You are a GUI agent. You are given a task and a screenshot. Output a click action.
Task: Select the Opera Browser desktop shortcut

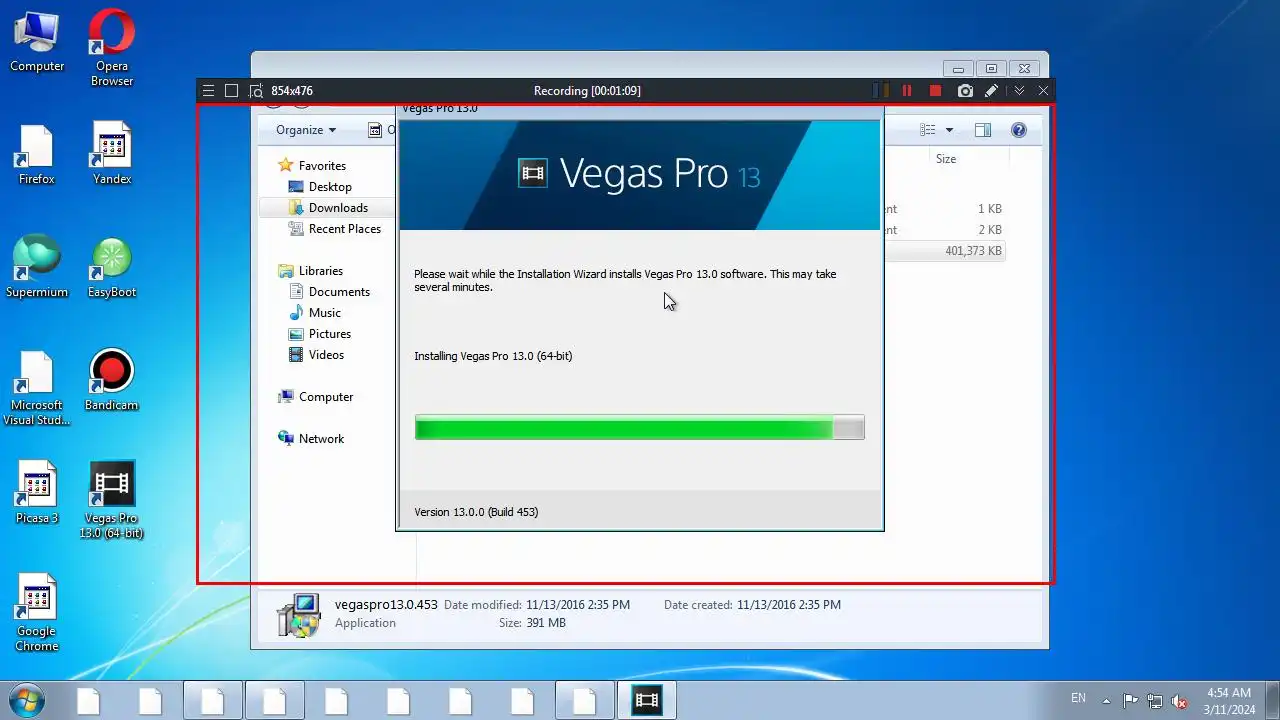(112, 47)
